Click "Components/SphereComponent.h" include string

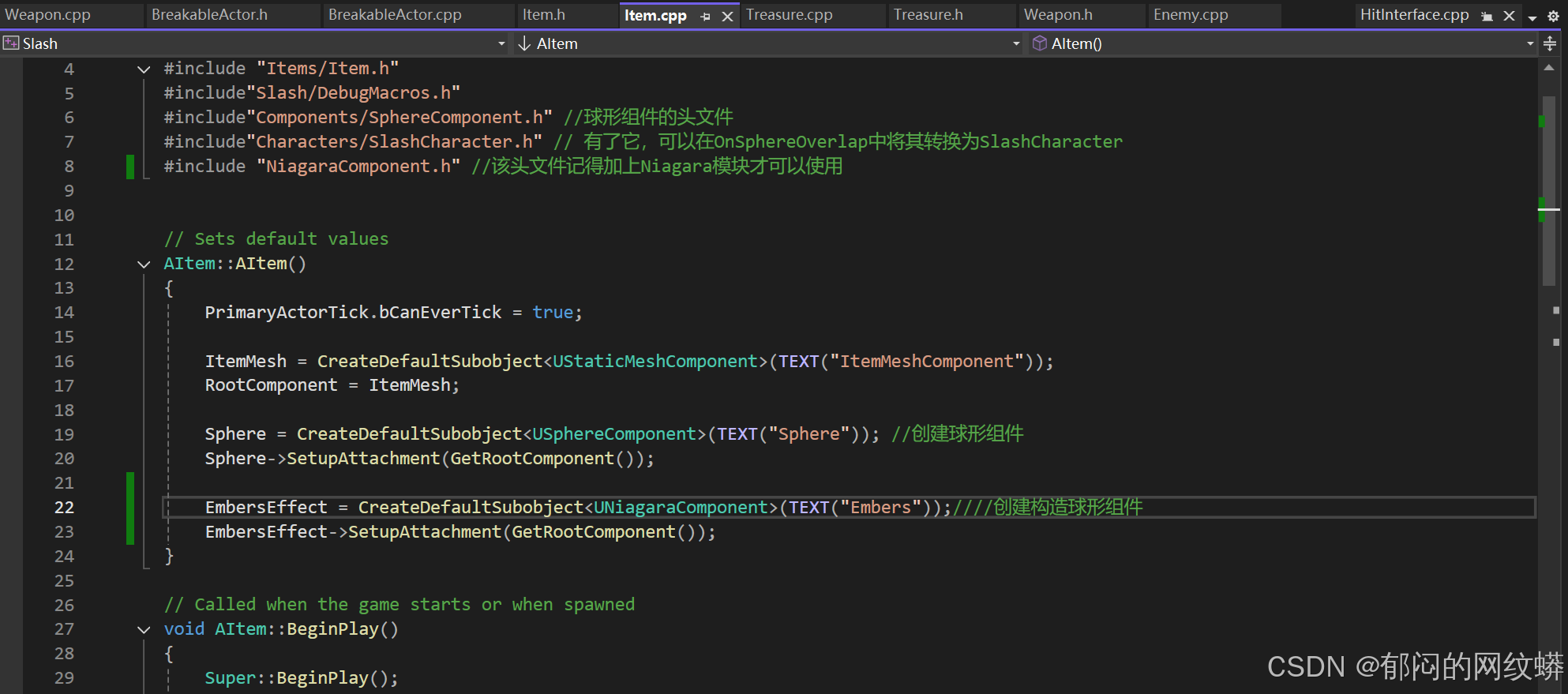click(399, 118)
